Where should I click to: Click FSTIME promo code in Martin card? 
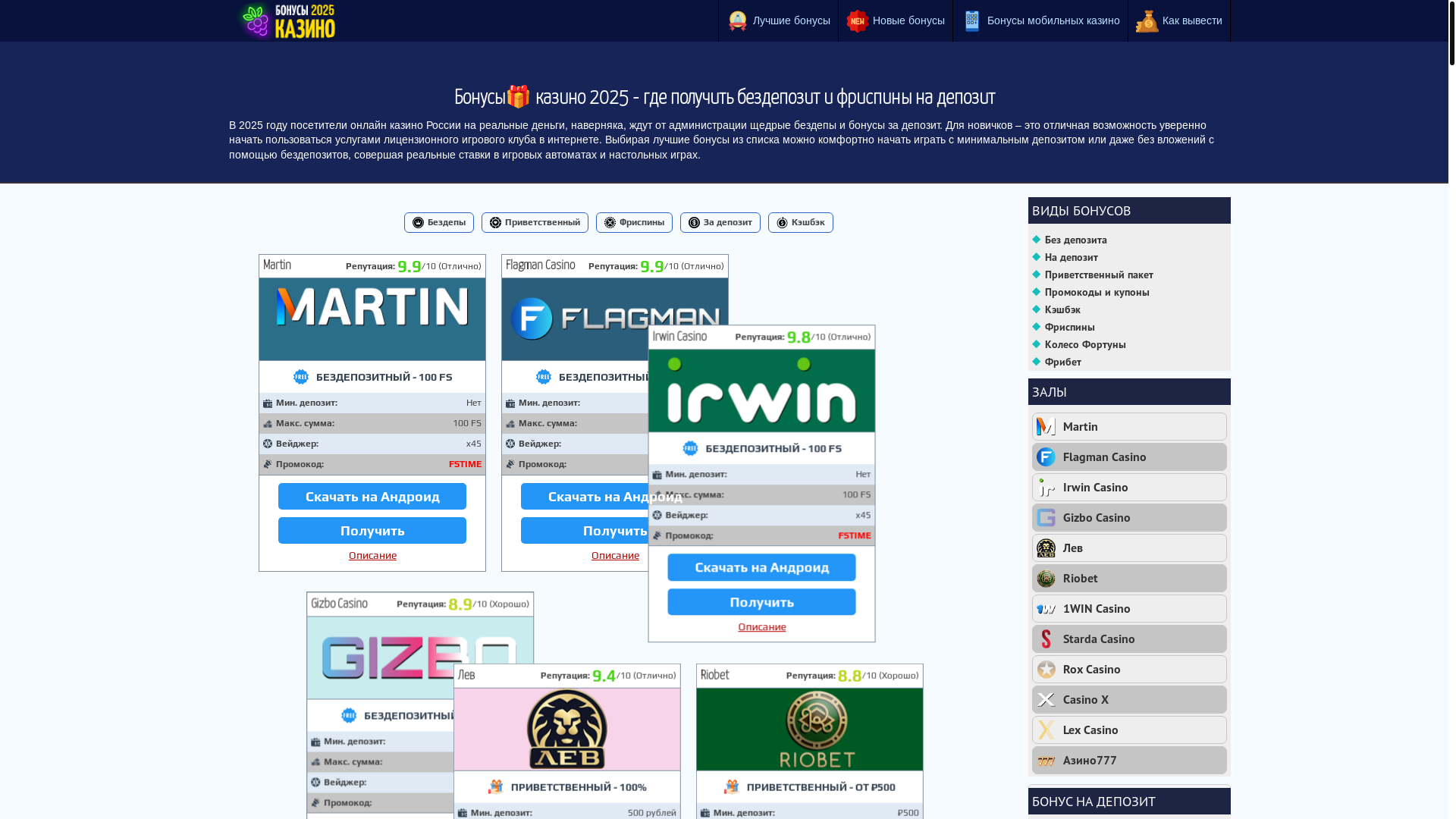[465, 464]
